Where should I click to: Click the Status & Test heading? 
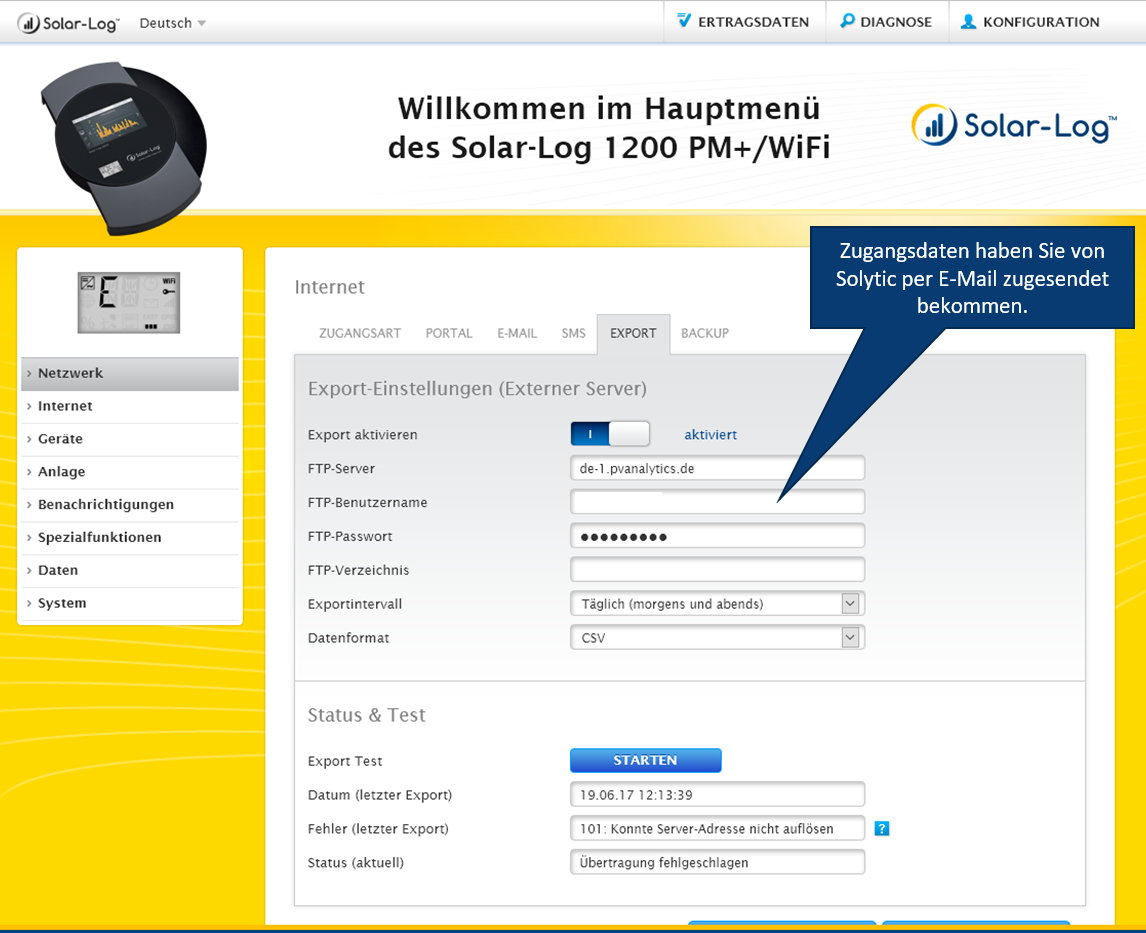[x=366, y=715]
